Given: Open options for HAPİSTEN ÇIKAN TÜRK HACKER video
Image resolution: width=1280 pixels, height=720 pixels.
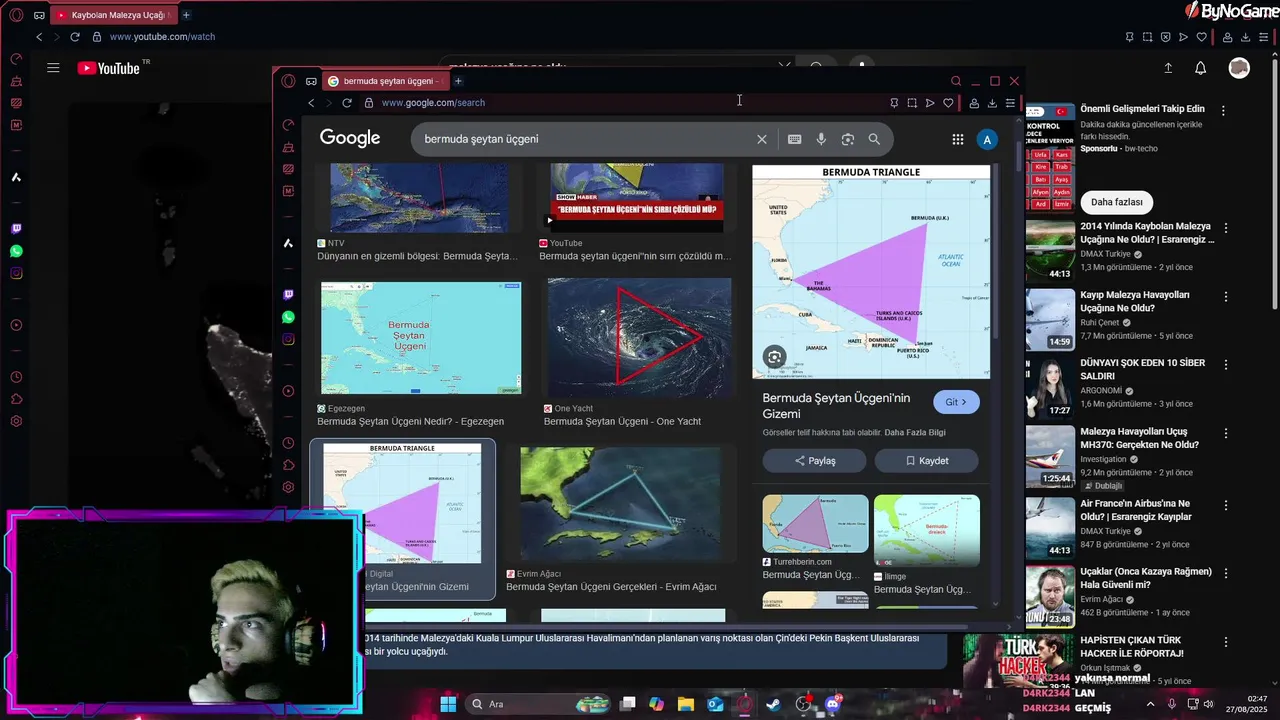Looking at the screenshot, I should (x=1225, y=641).
